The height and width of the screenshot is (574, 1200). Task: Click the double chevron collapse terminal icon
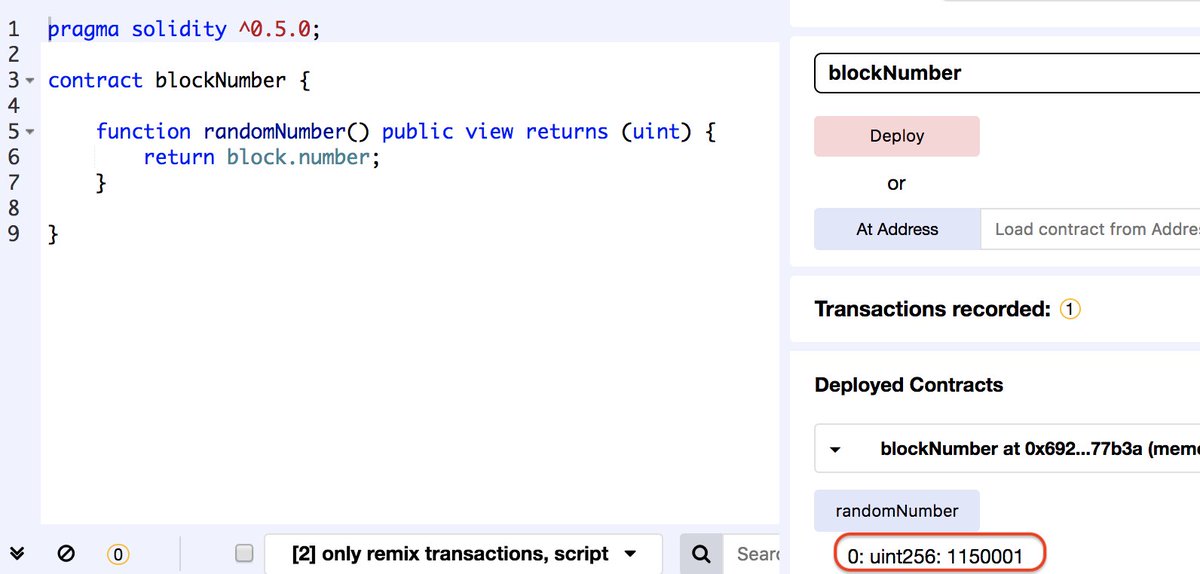pos(18,553)
